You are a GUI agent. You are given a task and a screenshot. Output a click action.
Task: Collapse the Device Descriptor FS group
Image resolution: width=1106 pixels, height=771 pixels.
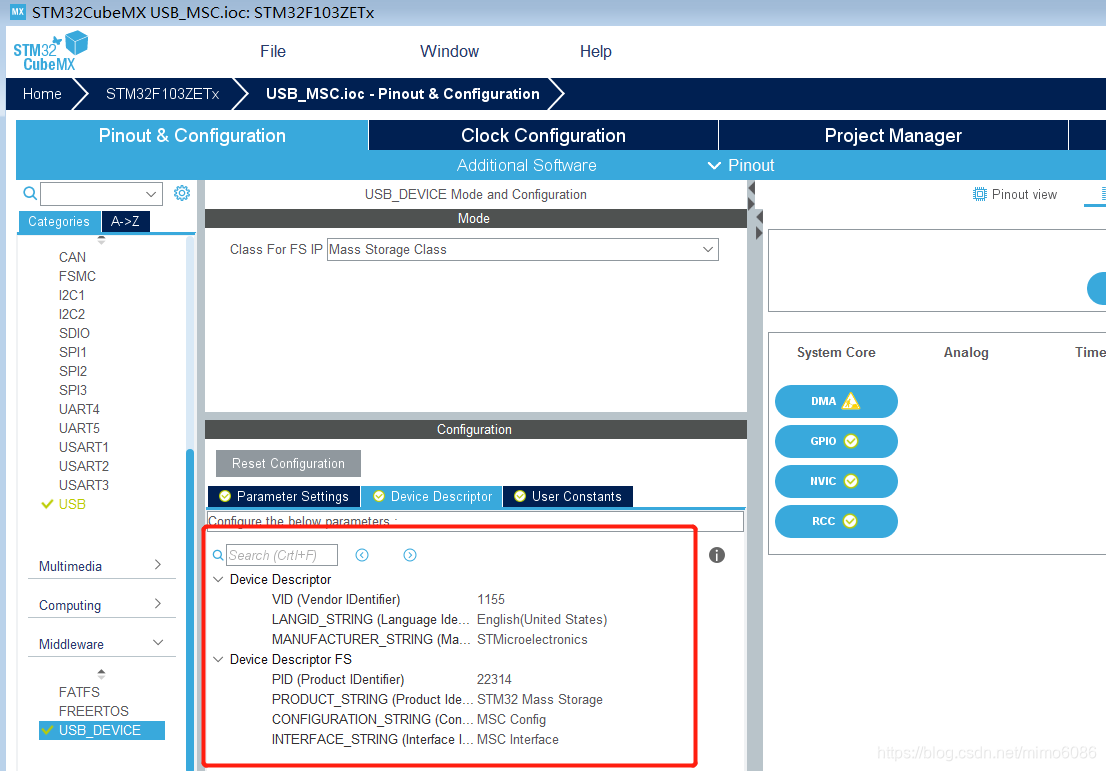pos(219,660)
